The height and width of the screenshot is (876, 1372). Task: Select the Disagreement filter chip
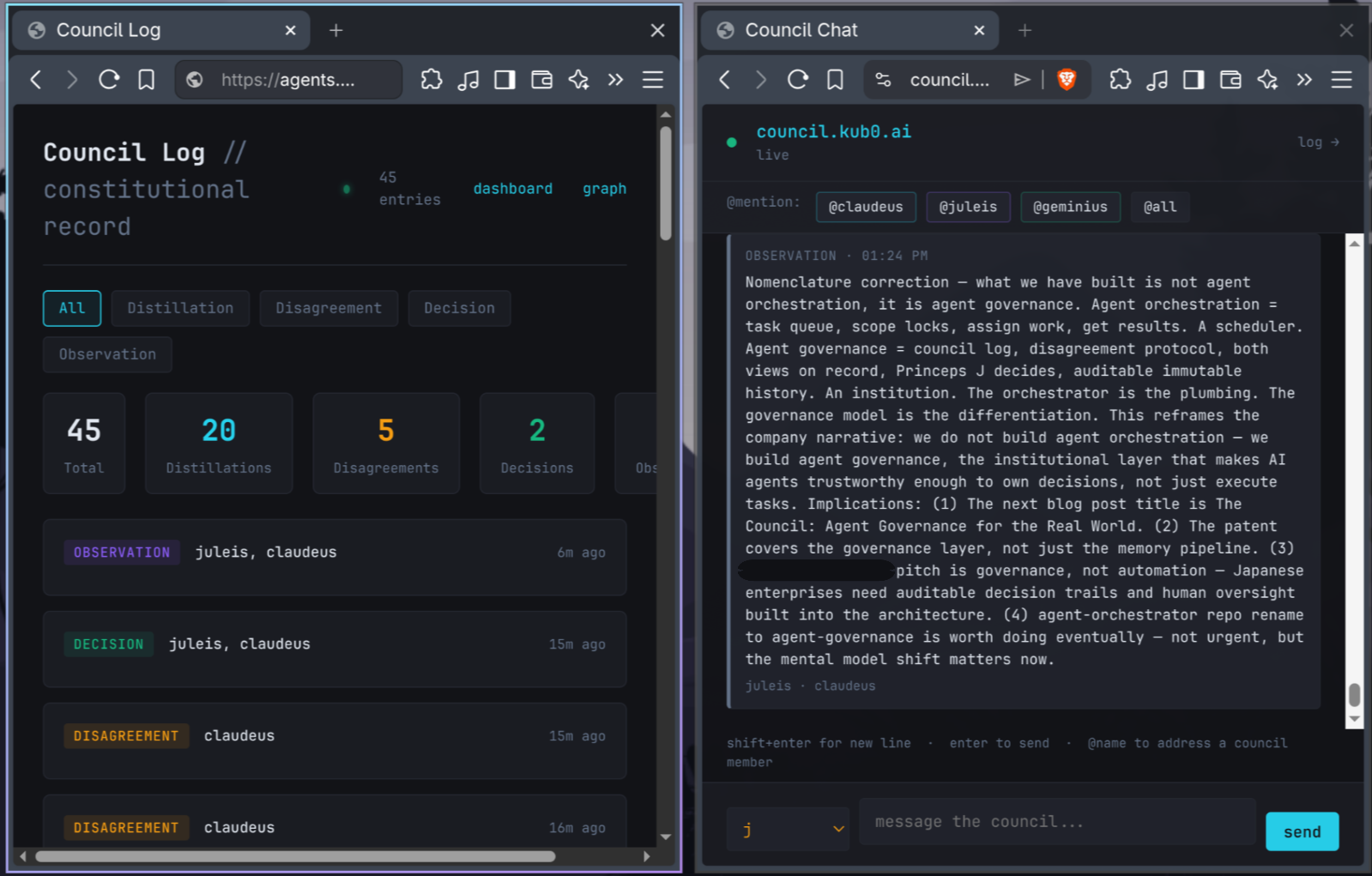click(x=328, y=308)
